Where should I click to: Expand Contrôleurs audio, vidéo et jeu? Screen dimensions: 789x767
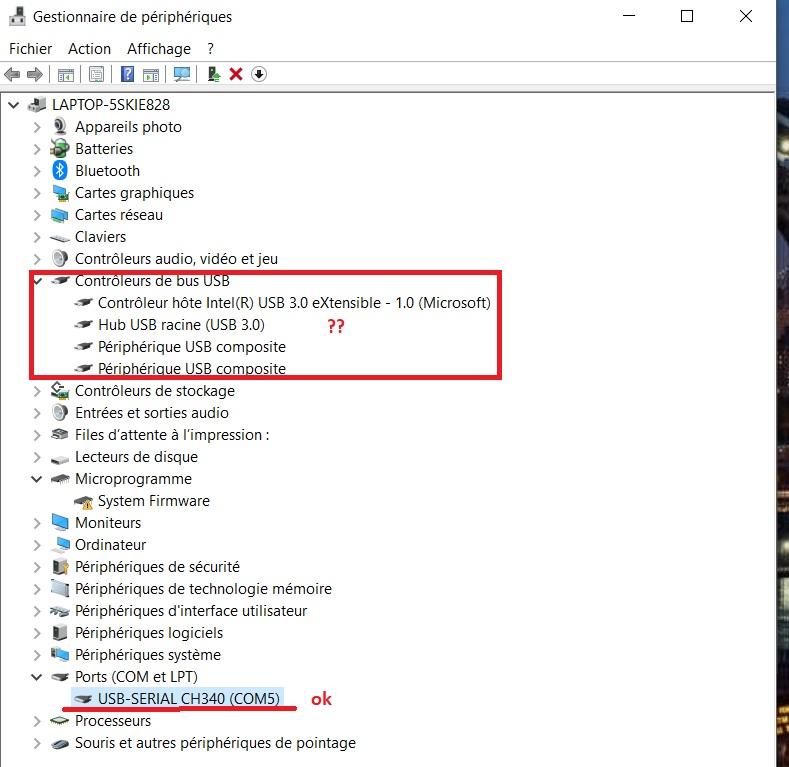(x=37, y=259)
